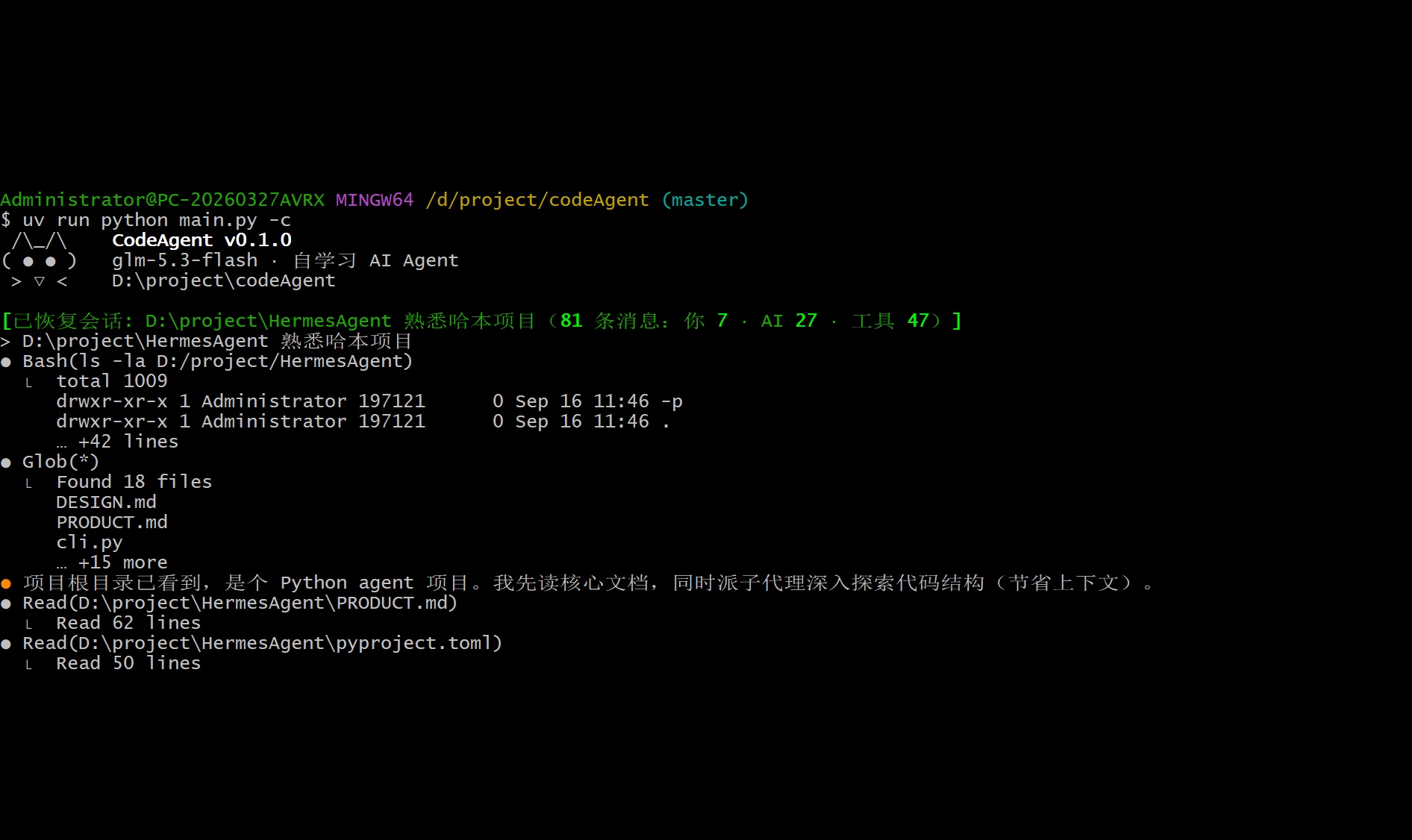Click the prompt arrow before HermesAgent input
The height and width of the screenshot is (840, 1412).
[x=6, y=342]
